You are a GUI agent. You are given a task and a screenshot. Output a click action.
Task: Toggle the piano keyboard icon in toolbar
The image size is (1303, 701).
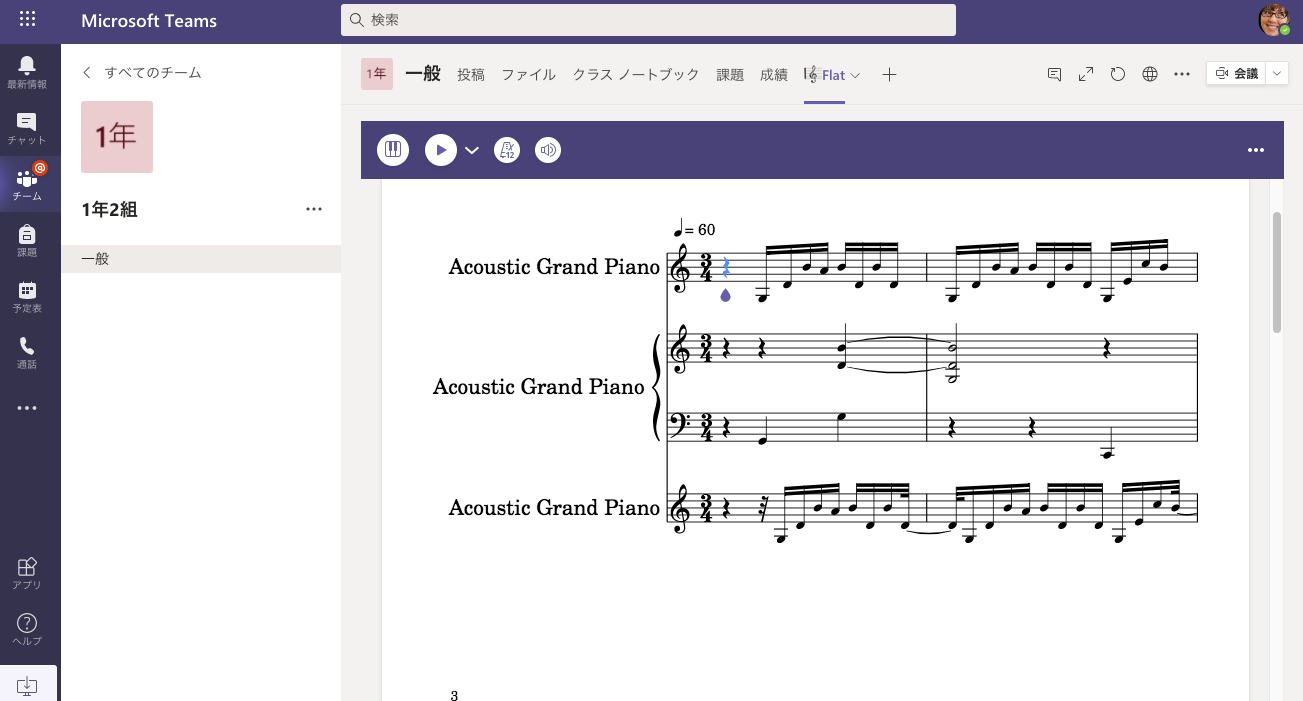393,150
